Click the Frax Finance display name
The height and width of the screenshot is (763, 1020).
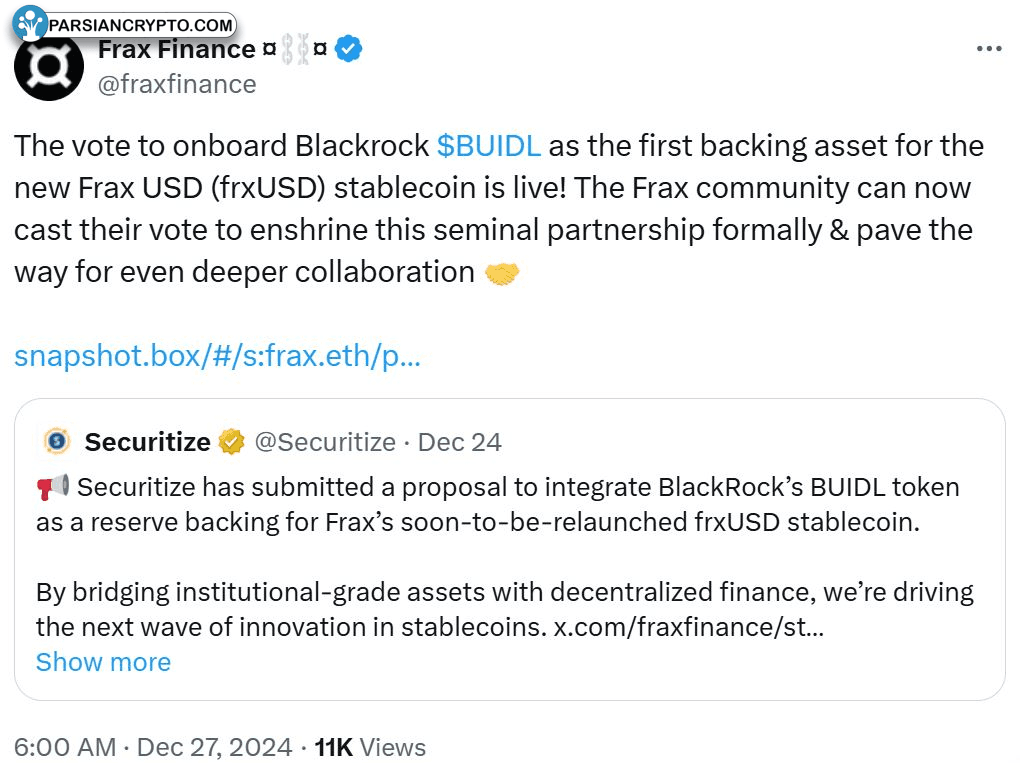pyautogui.click(x=177, y=49)
